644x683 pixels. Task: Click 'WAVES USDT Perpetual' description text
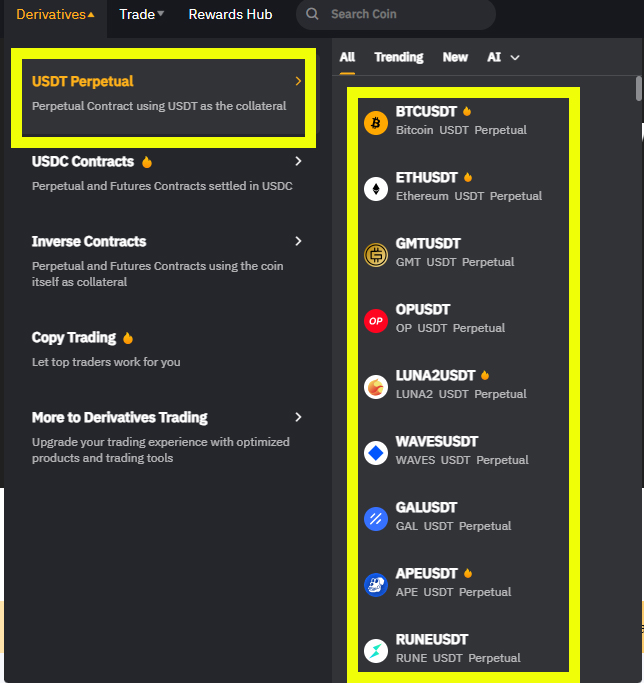tap(462, 460)
